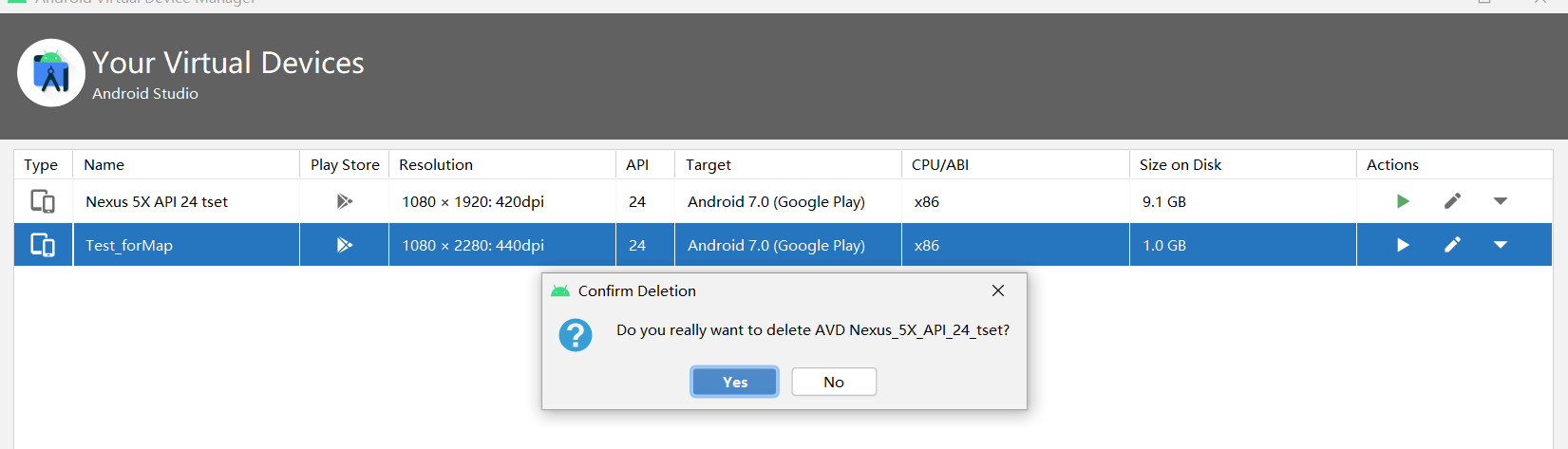Image resolution: width=1568 pixels, height=449 pixels.
Task: Cancel deletion with No button
Action: (834, 382)
